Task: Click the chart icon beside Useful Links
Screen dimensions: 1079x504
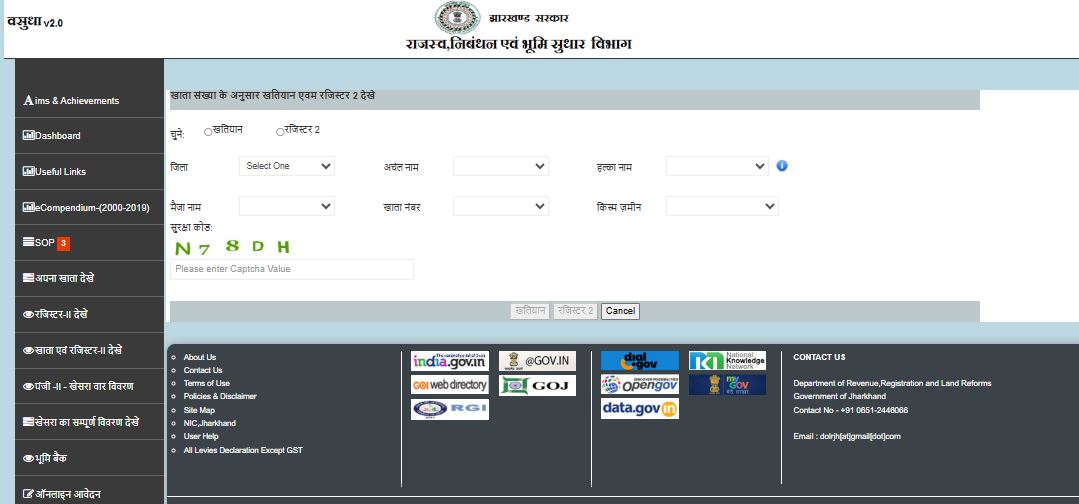Action: pyautogui.click(x=28, y=171)
